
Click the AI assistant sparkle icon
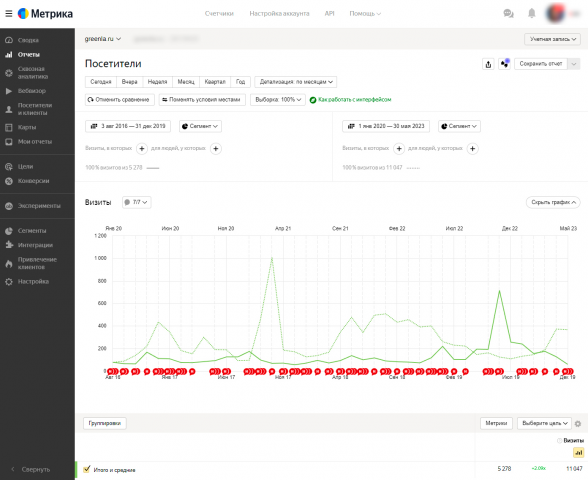504,64
